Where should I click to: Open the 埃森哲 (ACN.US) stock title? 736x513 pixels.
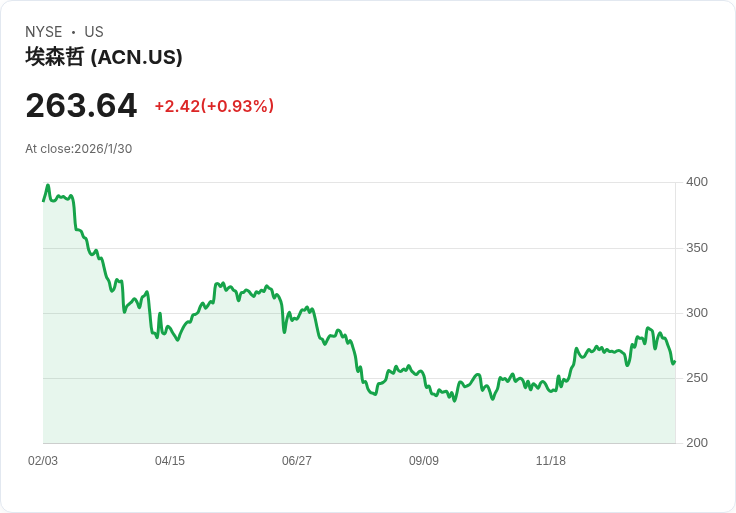(x=104, y=57)
